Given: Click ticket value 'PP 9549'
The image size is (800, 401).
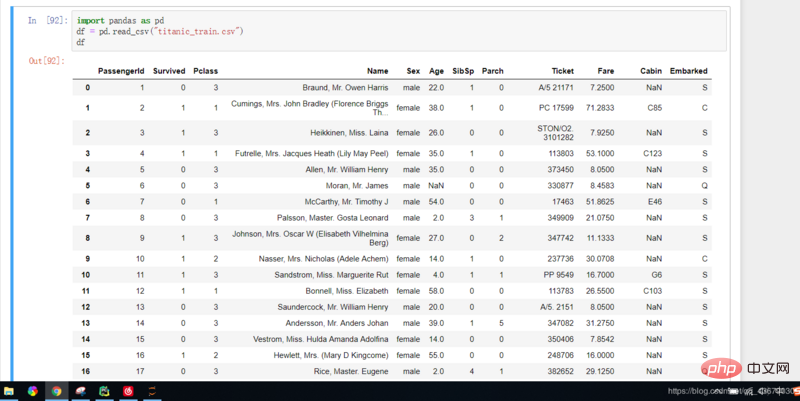Looking at the screenshot, I should (558, 275).
